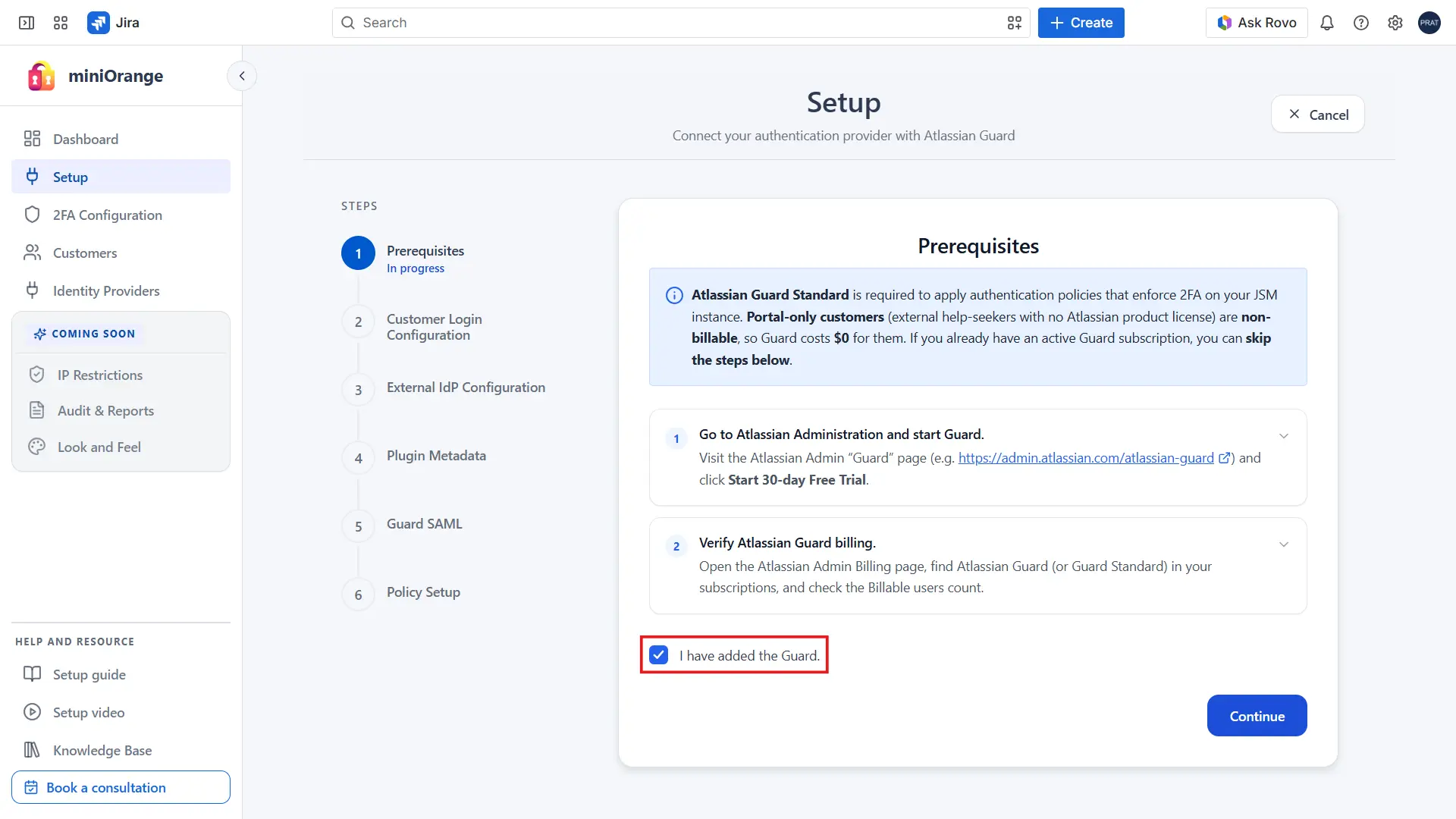
Task: Click the Audit & Reports document icon
Action: [x=36, y=410]
